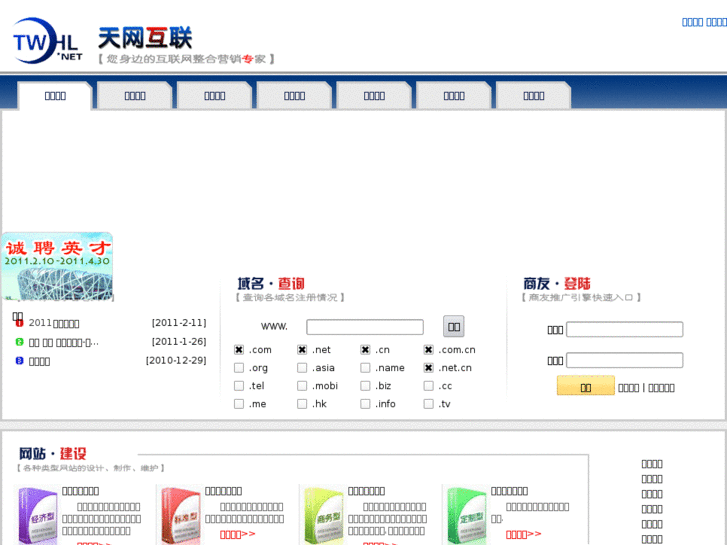Click the yellow-green website package box icon
This screenshot has height=545, width=727.
click(324, 516)
